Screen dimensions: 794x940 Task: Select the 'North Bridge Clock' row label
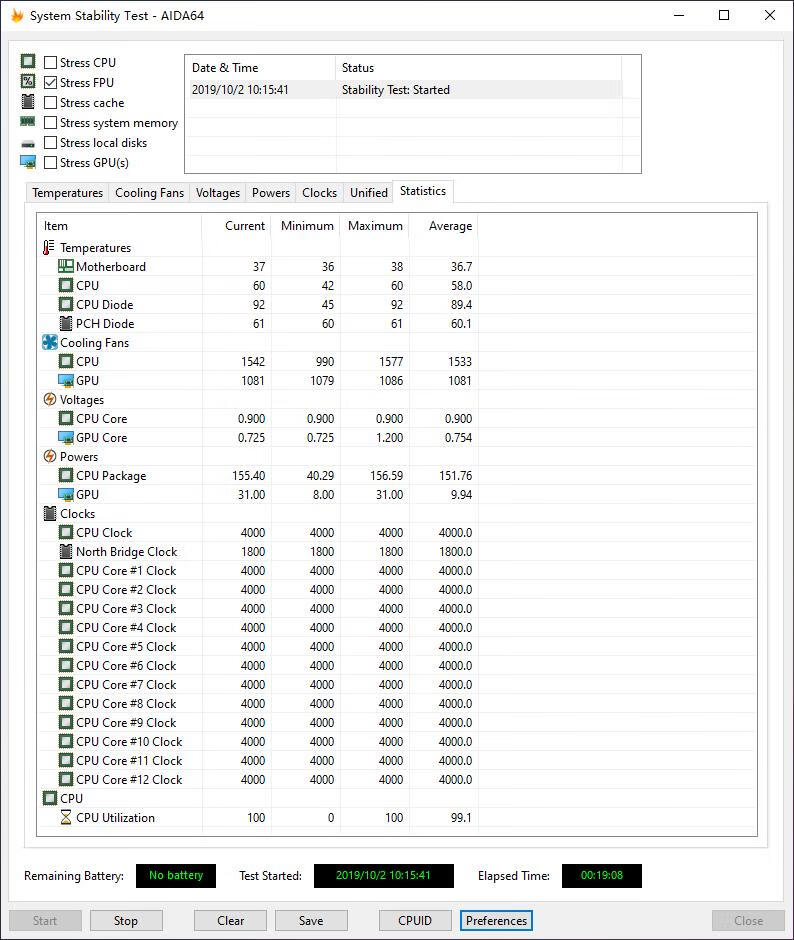(x=127, y=552)
